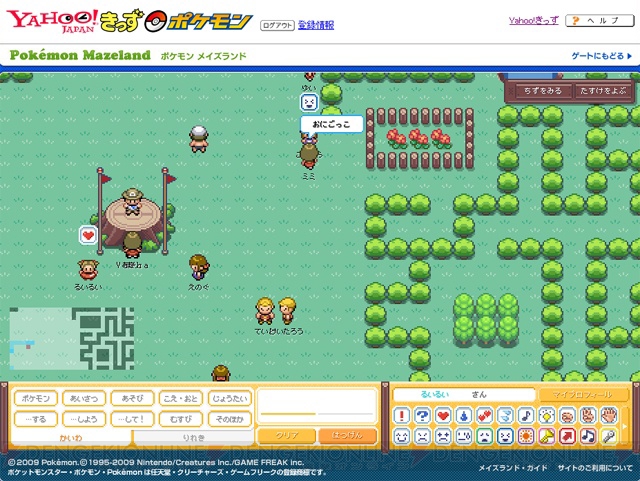
Task: Select the blank face with sweat emote
Action: point(464,436)
